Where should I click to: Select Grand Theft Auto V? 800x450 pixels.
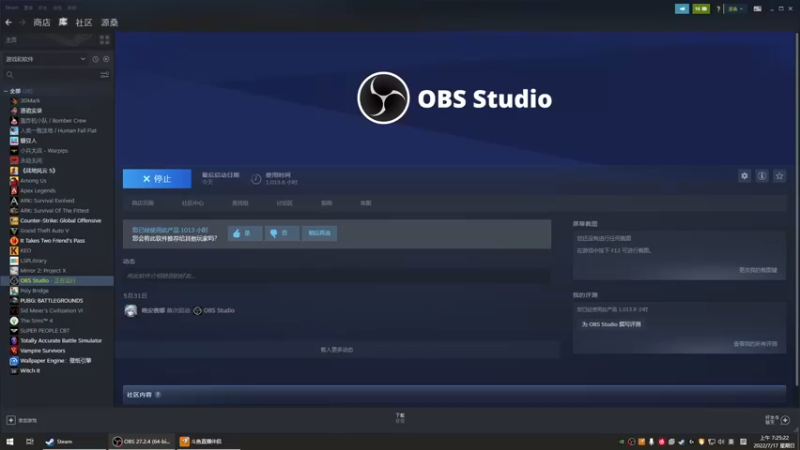(x=44, y=231)
